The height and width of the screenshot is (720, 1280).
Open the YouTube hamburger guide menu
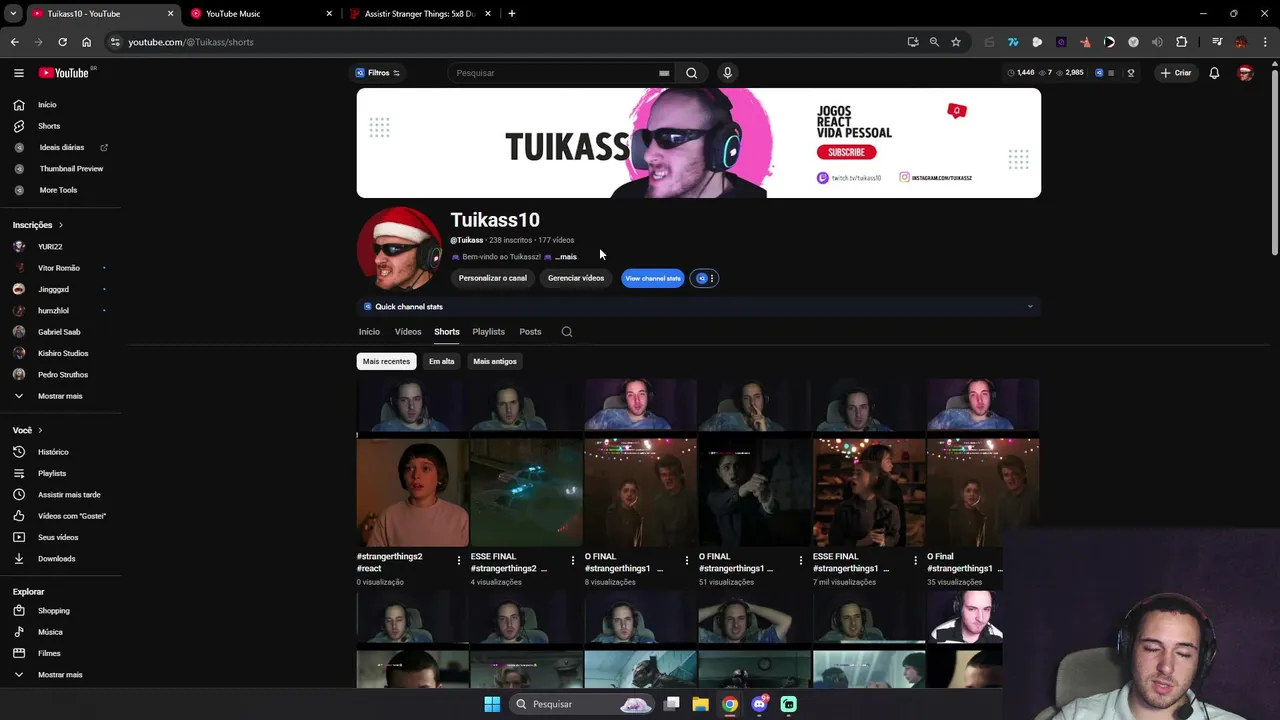[19, 73]
